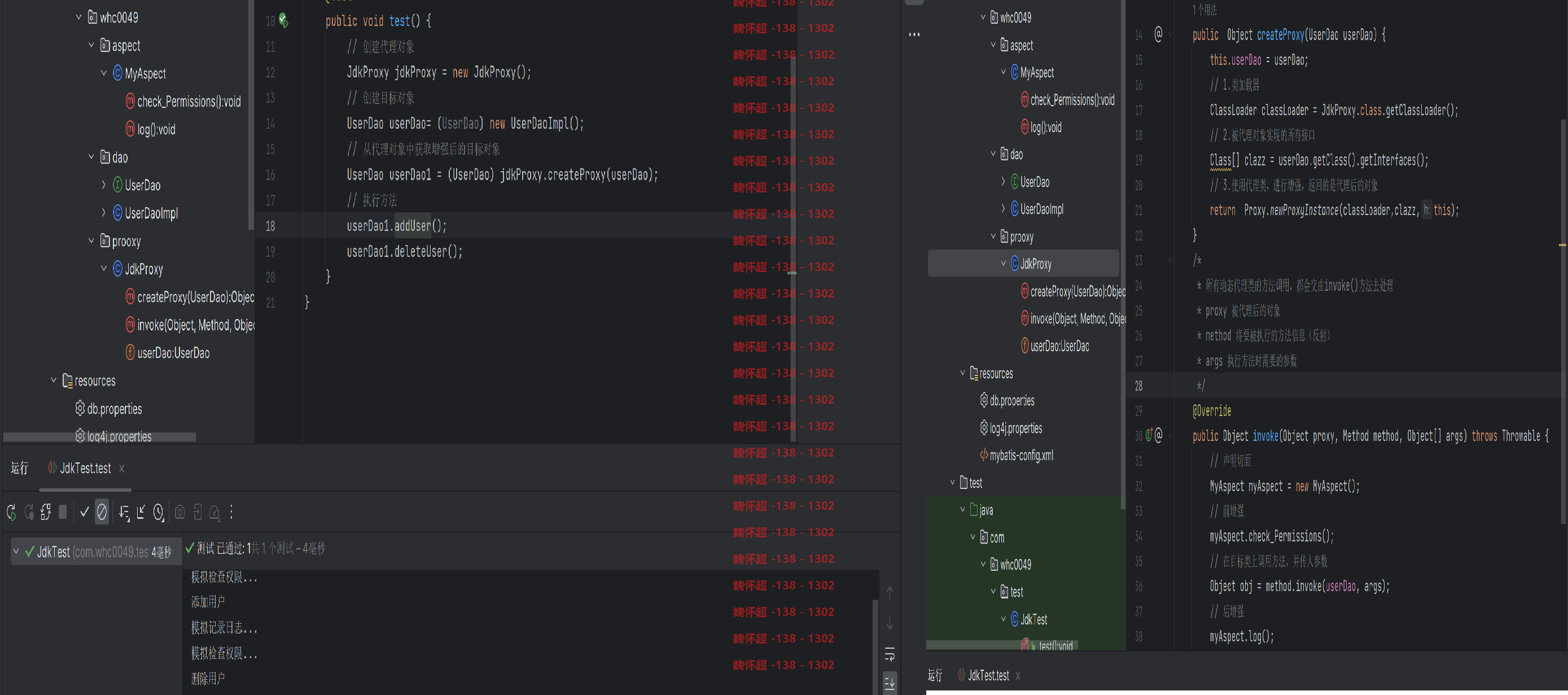
Task: Click the grayed Rerun Failed Tests icon
Action: [x=29, y=512]
